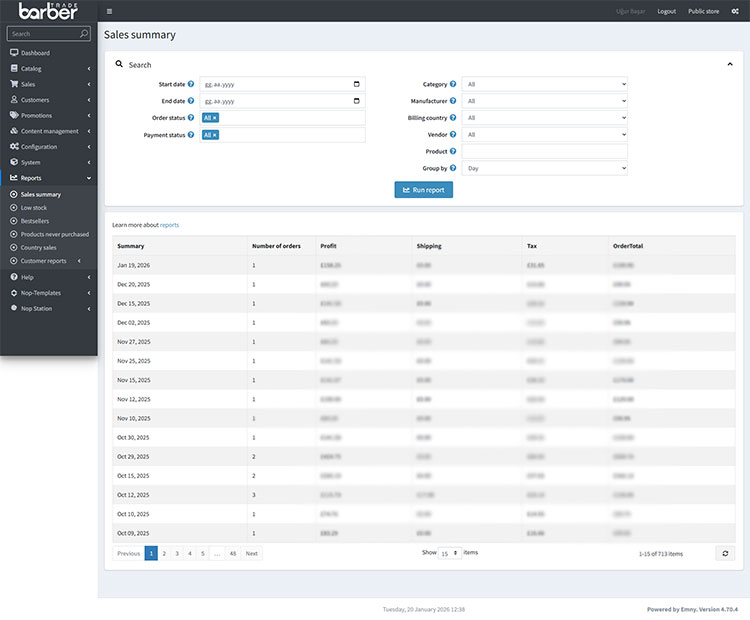Open the reports documentation link
Screen dimensions: 750x620
point(169,225)
